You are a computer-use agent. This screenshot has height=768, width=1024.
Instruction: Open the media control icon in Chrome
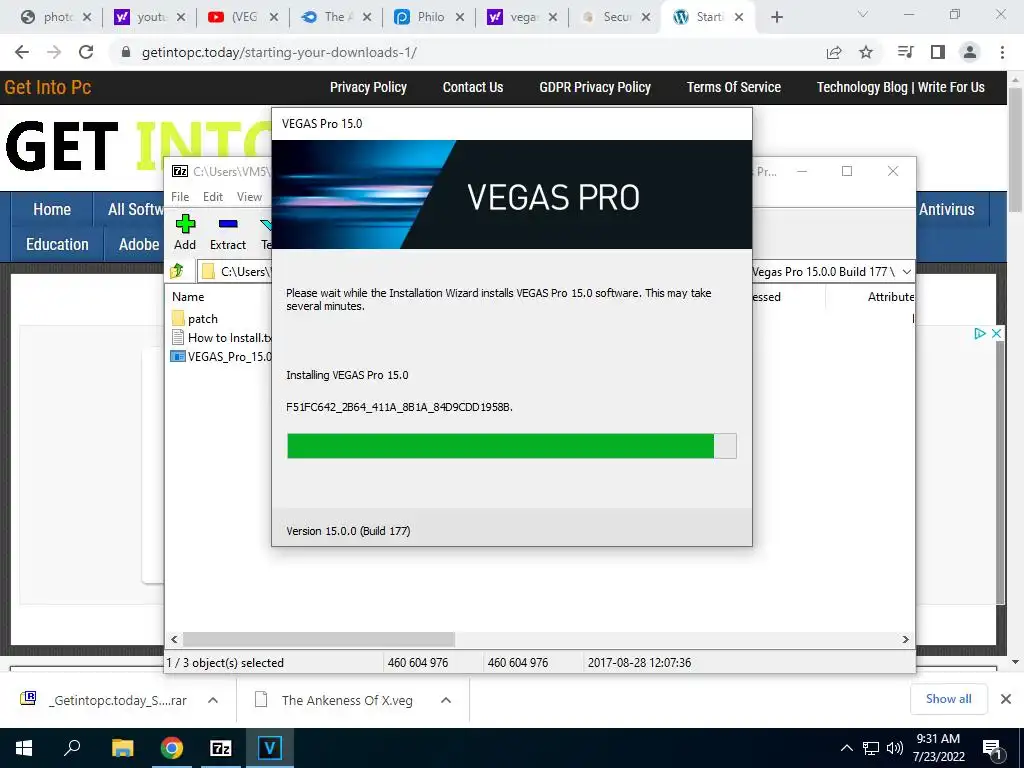(x=905, y=52)
